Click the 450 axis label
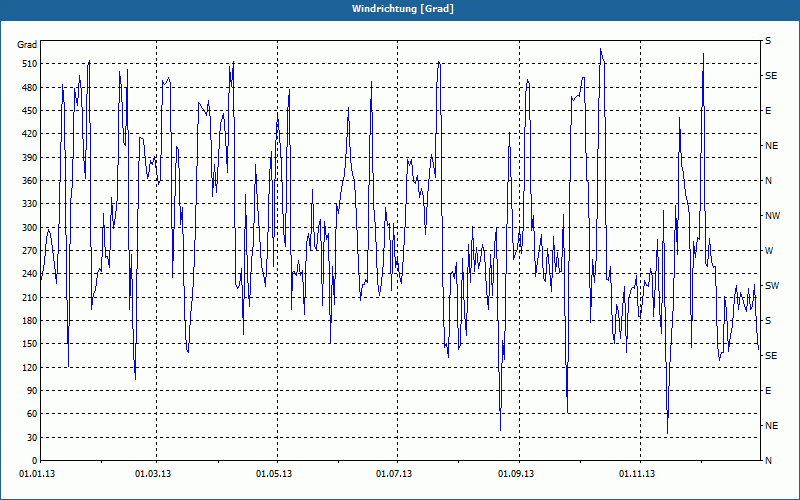 click(x=29, y=111)
